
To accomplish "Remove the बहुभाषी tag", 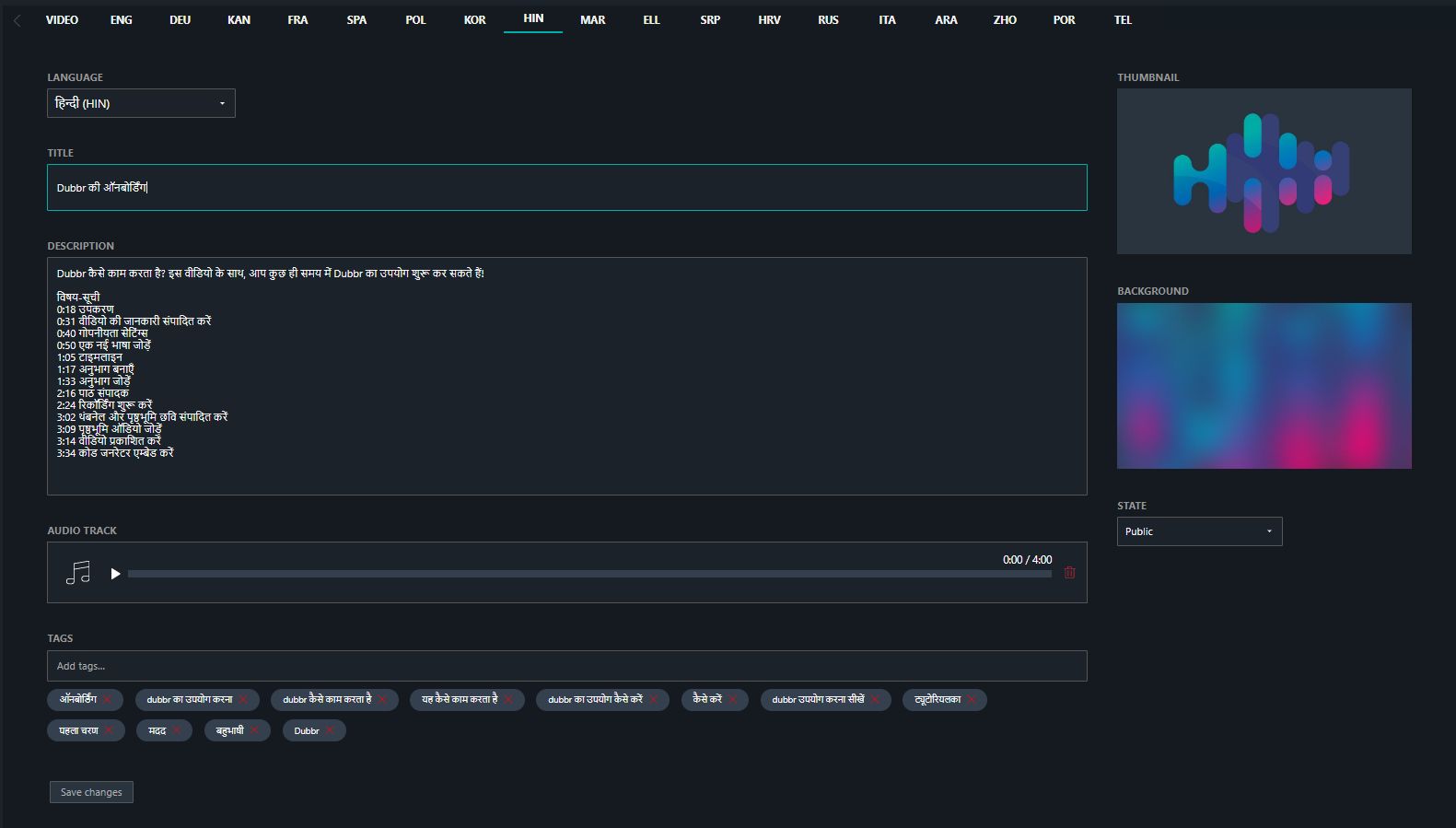I will (254, 730).
